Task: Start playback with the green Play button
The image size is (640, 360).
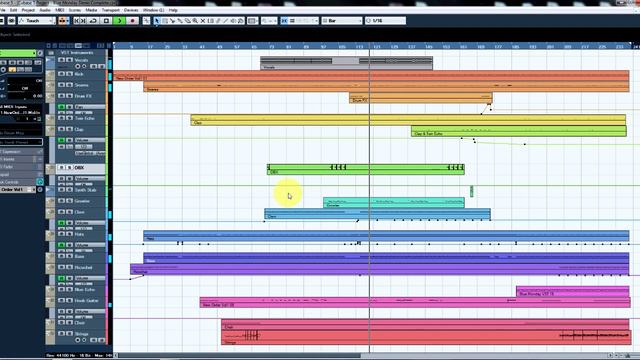Action: (x=120, y=20)
